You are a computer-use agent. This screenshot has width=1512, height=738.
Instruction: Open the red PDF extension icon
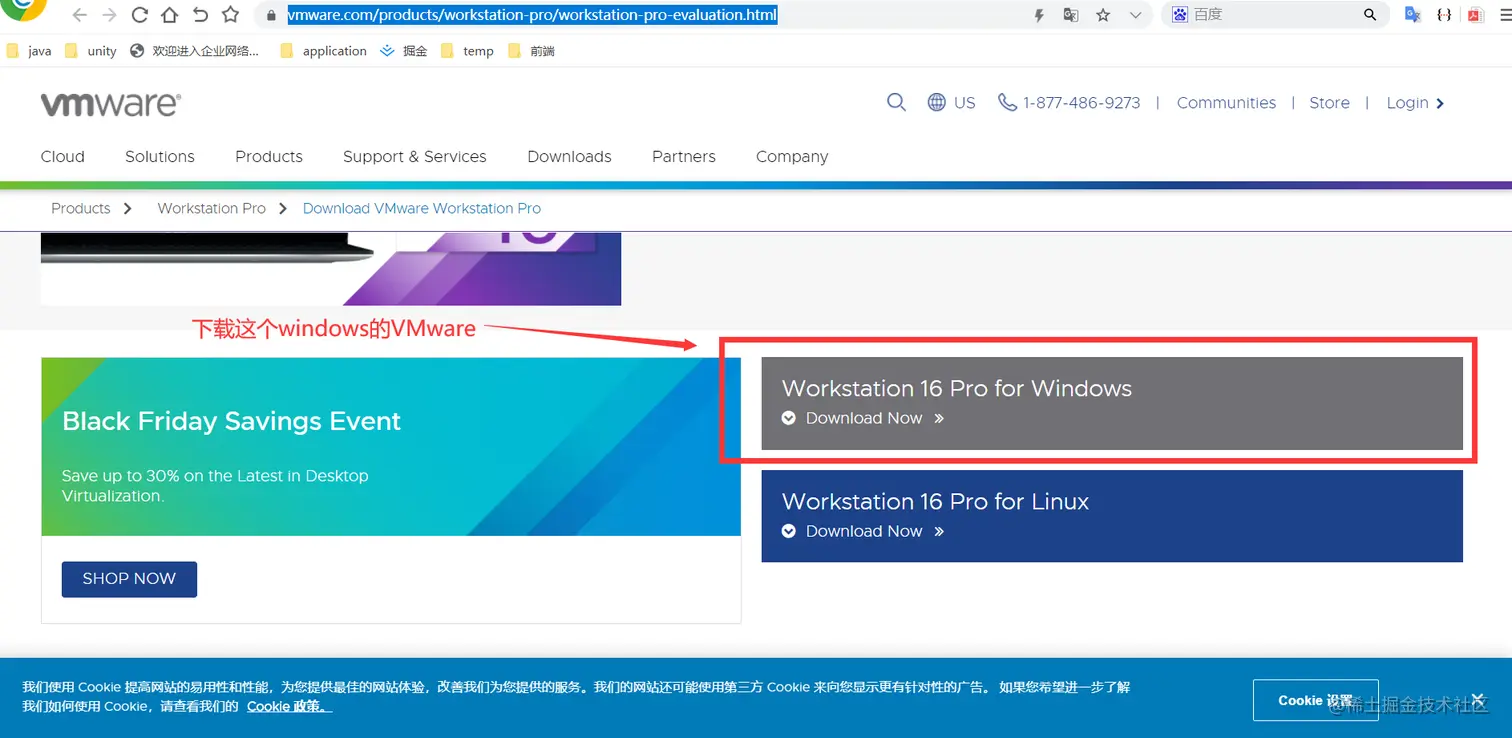click(1474, 15)
